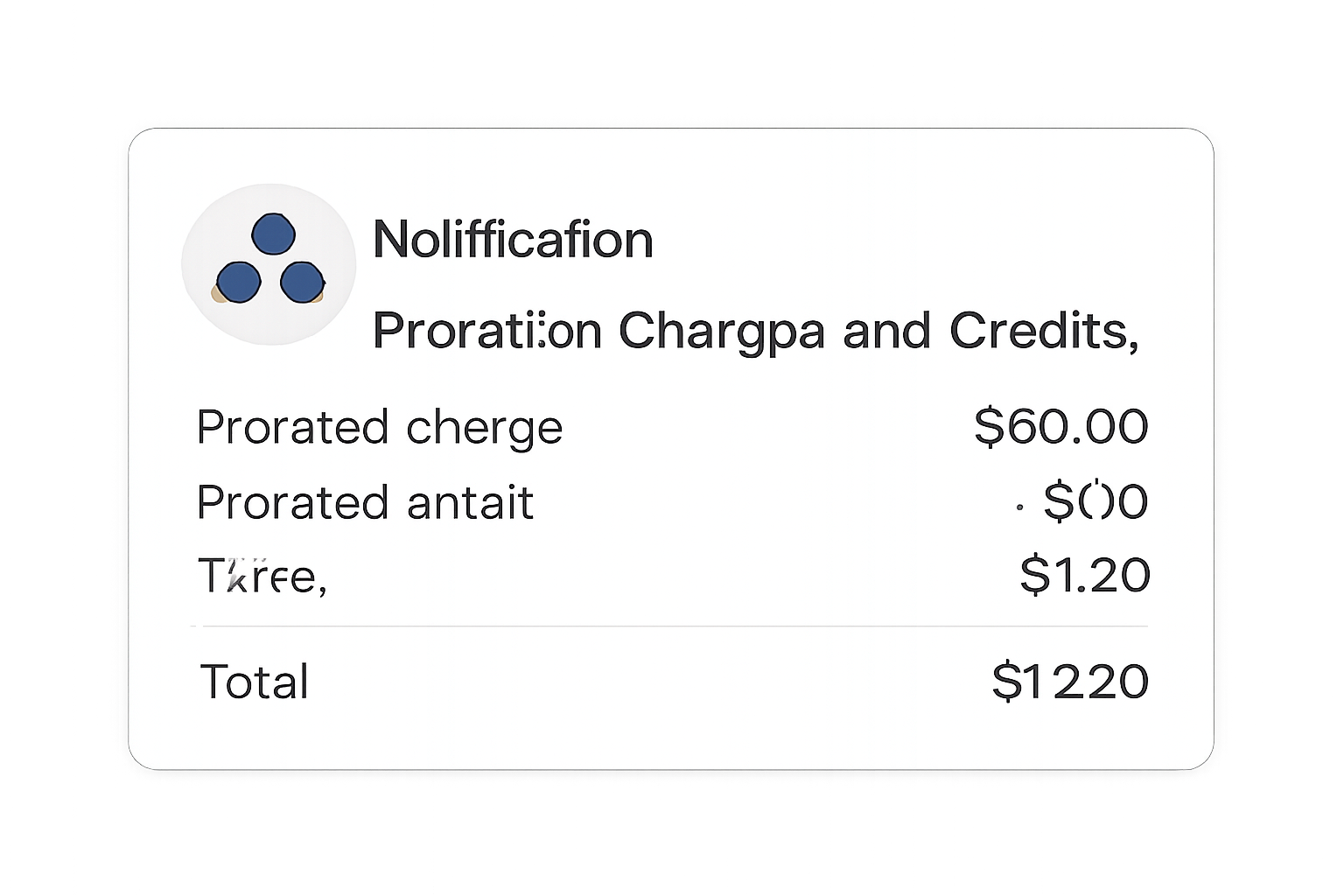
Task: Click the amount beside Prorated antait
Action: pos(1095,502)
